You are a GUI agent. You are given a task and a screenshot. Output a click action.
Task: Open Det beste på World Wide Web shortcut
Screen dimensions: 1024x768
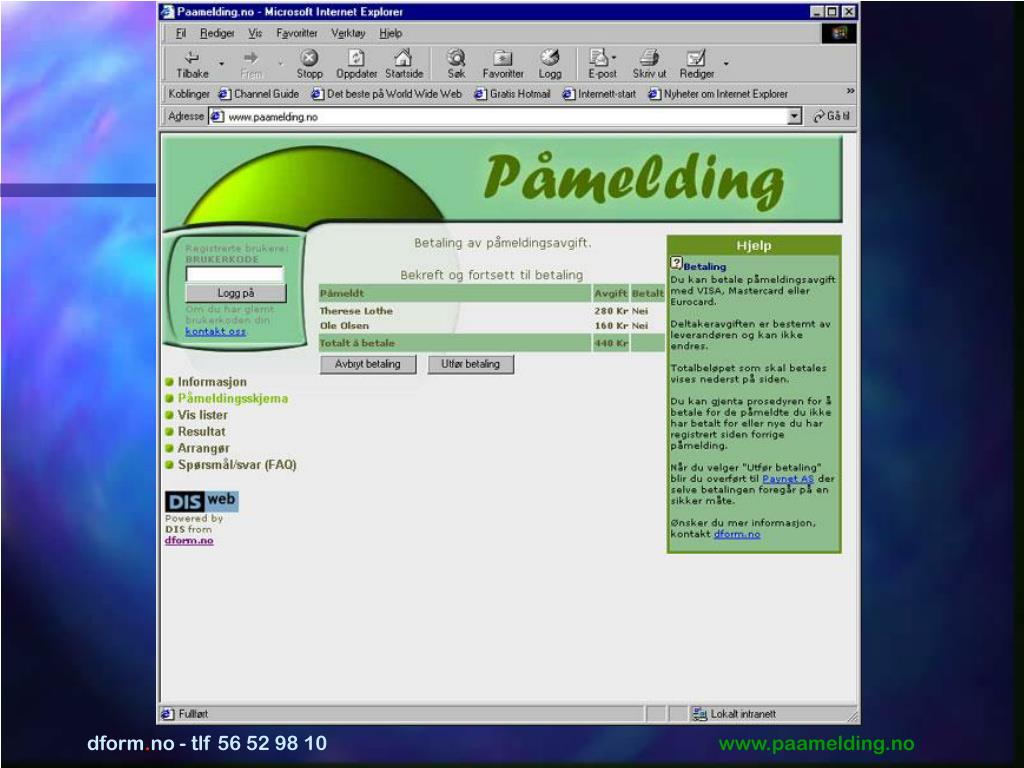[x=387, y=94]
